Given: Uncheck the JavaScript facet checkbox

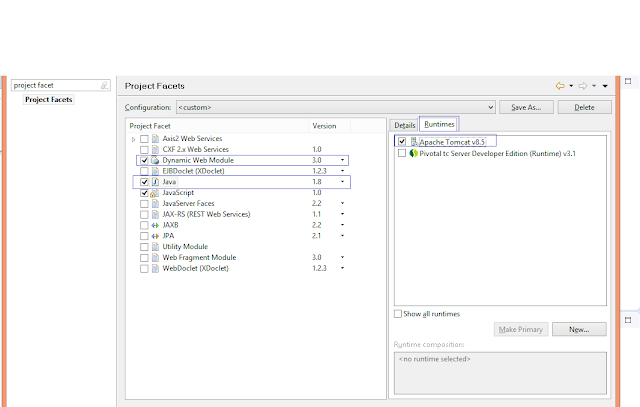Looking at the screenshot, I should tap(144, 193).
